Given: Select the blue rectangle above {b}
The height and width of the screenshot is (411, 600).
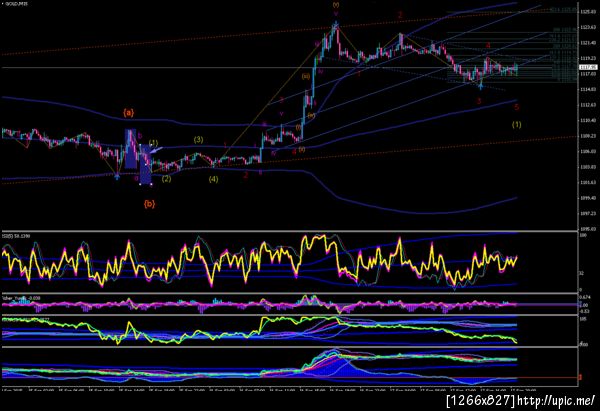Looking at the screenshot, I should [145, 165].
